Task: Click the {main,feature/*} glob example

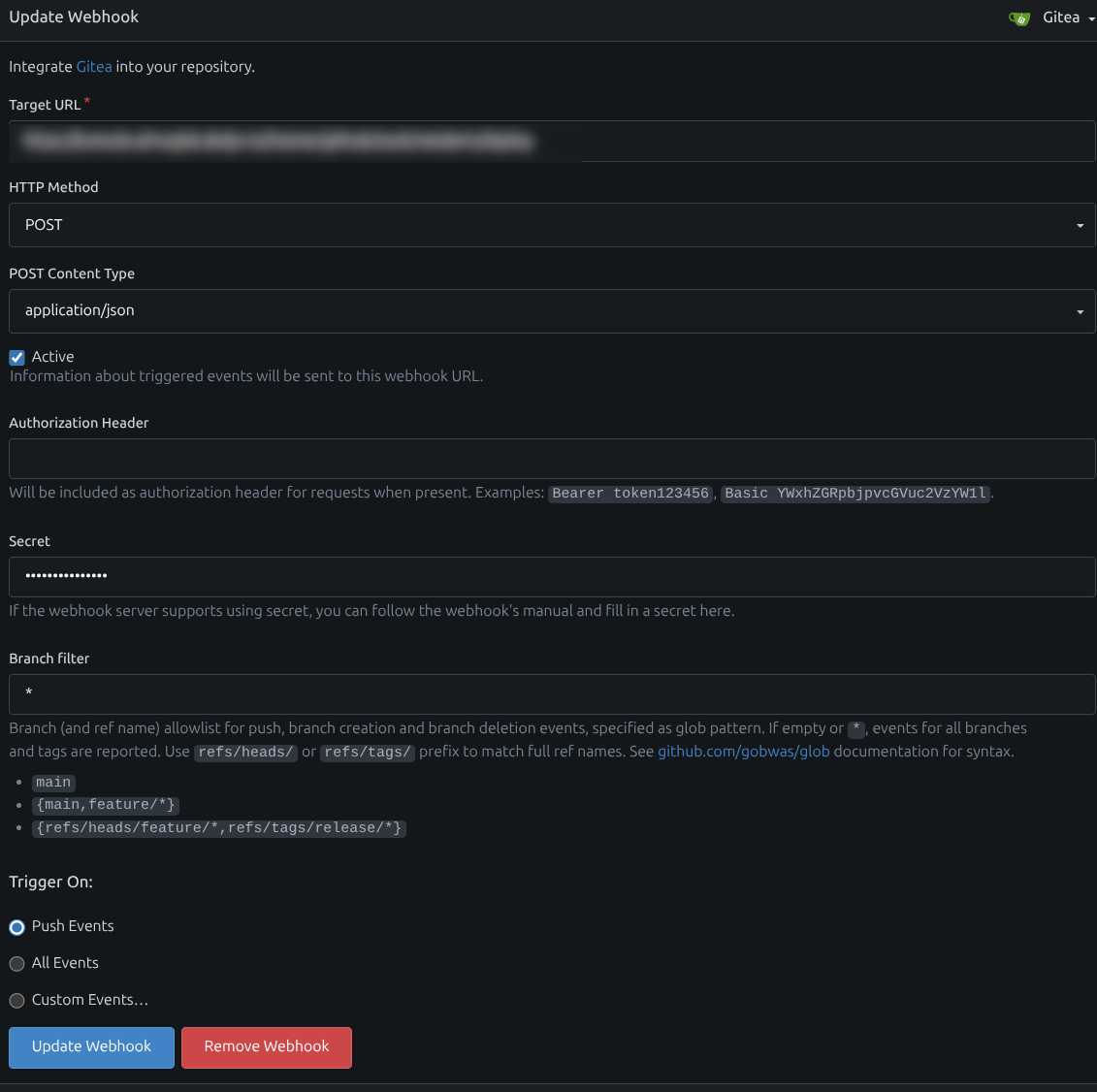Action: point(106,805)
